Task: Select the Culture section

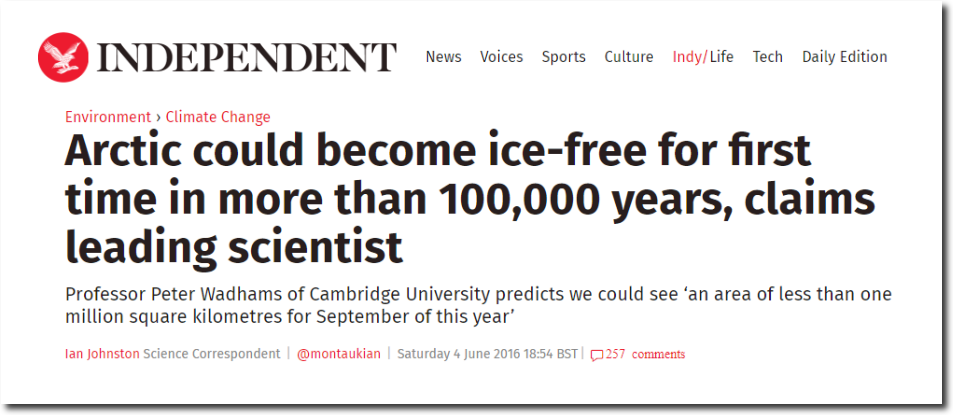Action: point(628,57)
